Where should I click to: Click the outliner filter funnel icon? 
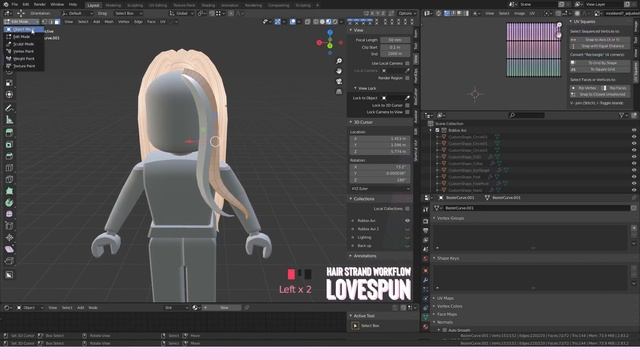click(622, 116)
